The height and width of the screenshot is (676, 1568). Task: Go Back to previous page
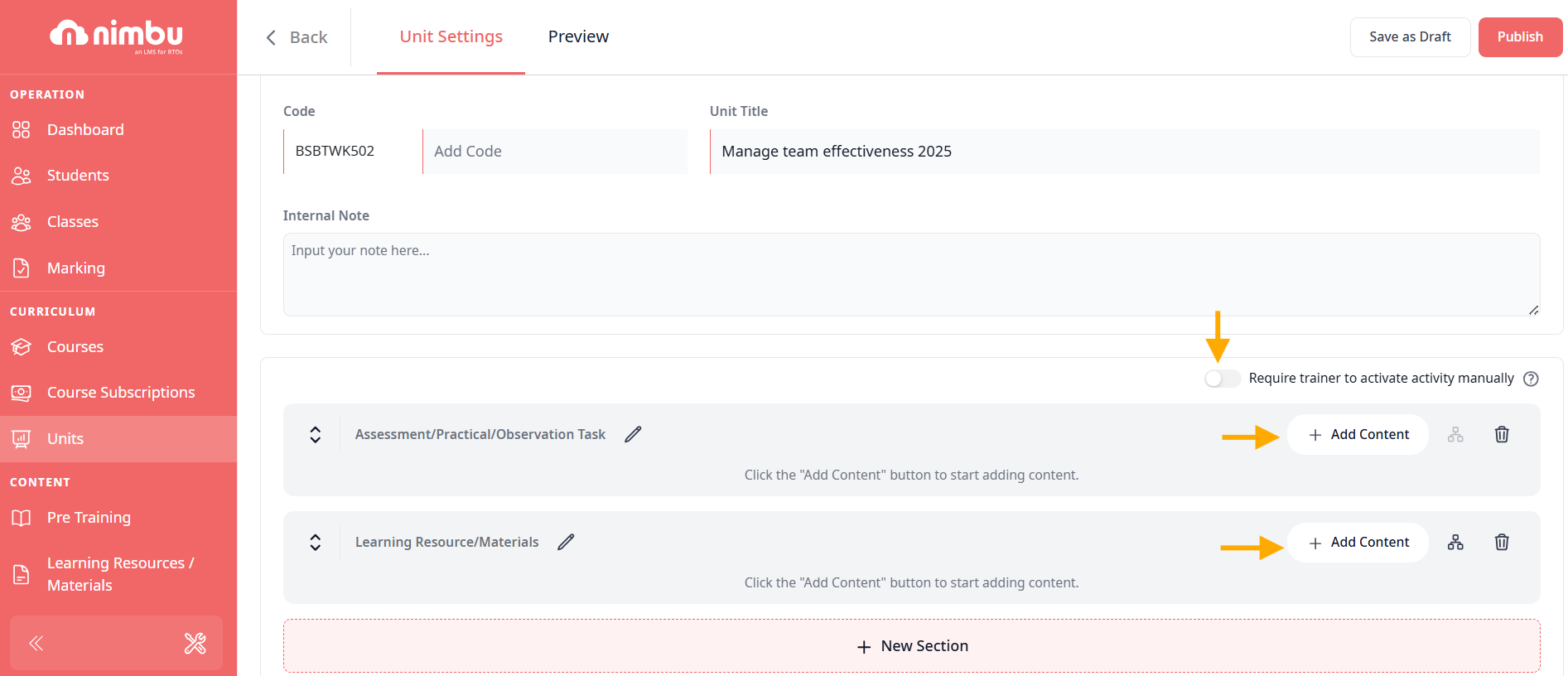(297, 37)
